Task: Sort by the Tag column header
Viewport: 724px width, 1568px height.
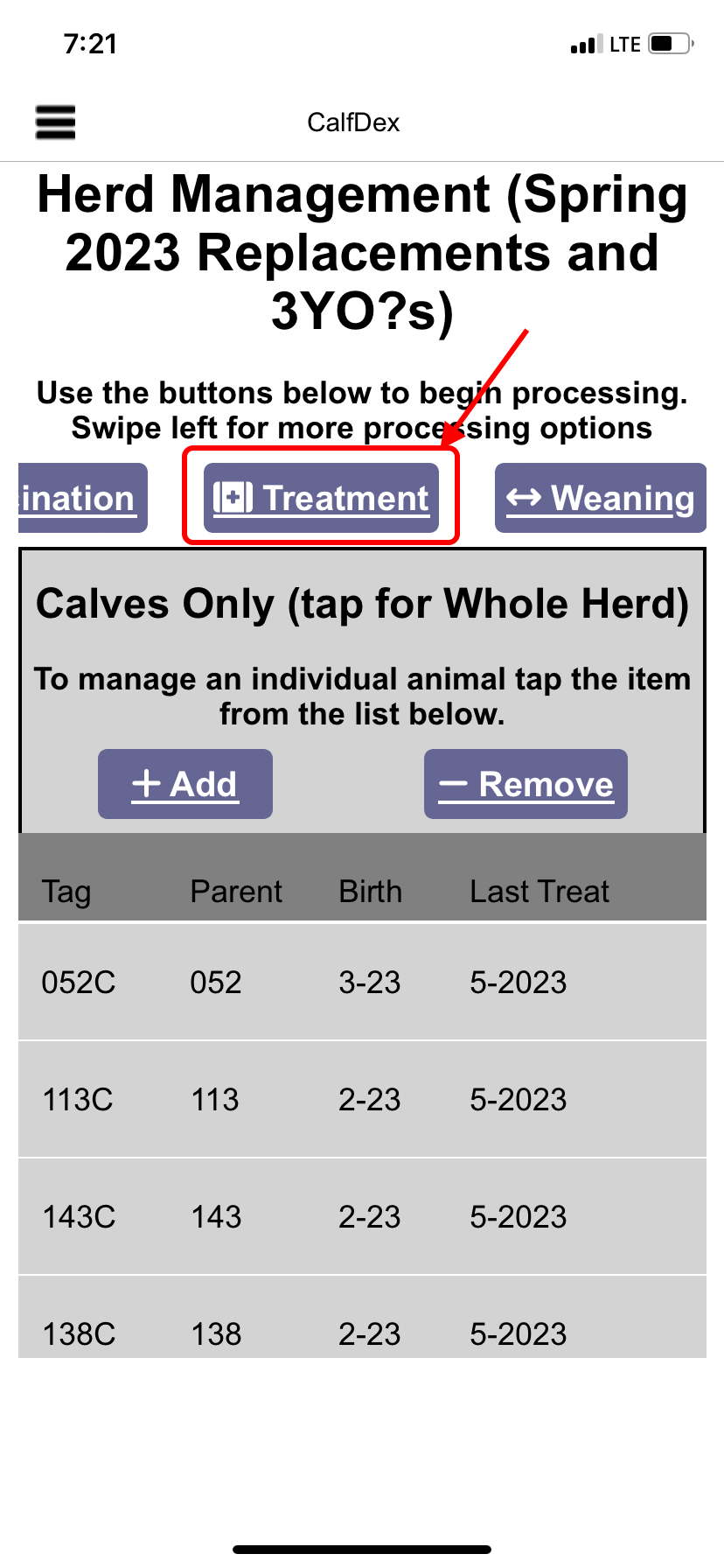Action: 66,892
